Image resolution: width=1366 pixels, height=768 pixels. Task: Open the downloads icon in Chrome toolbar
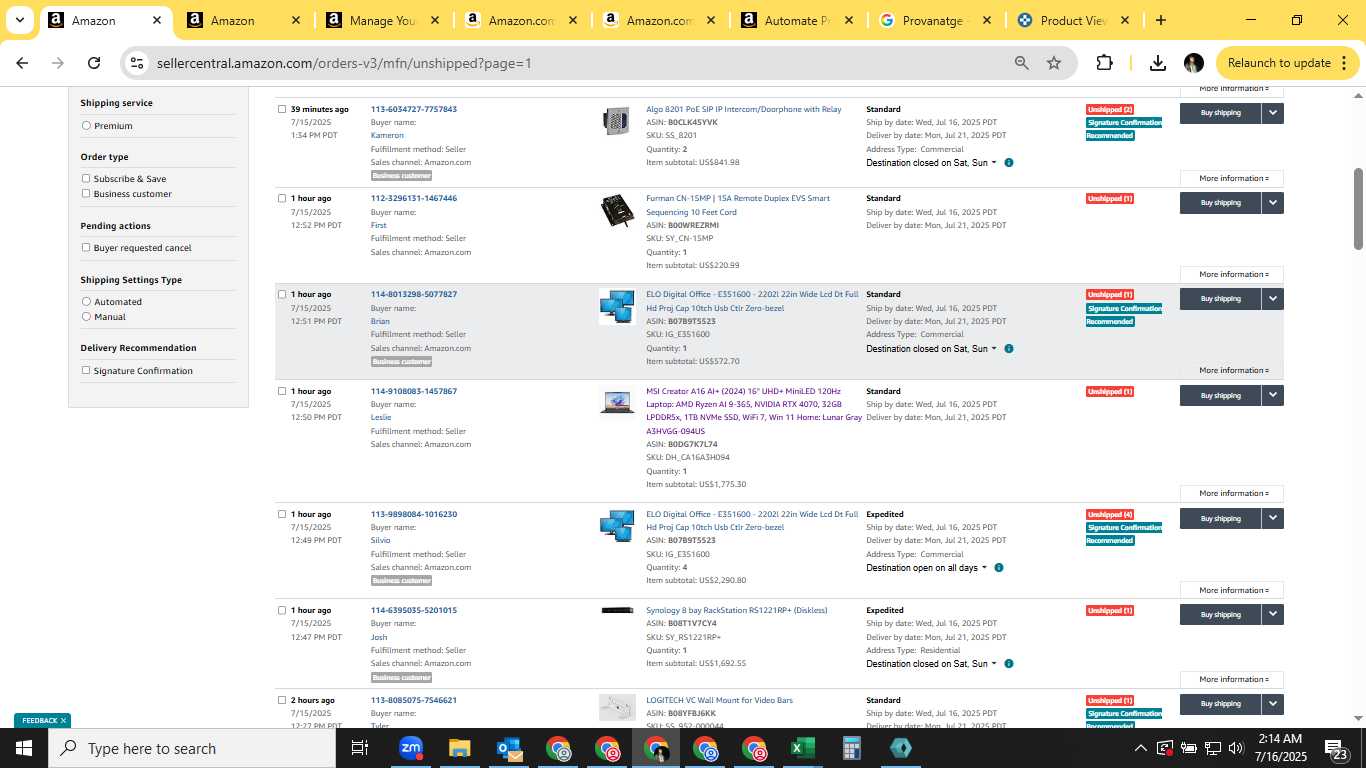click(x=1158, y=63)
